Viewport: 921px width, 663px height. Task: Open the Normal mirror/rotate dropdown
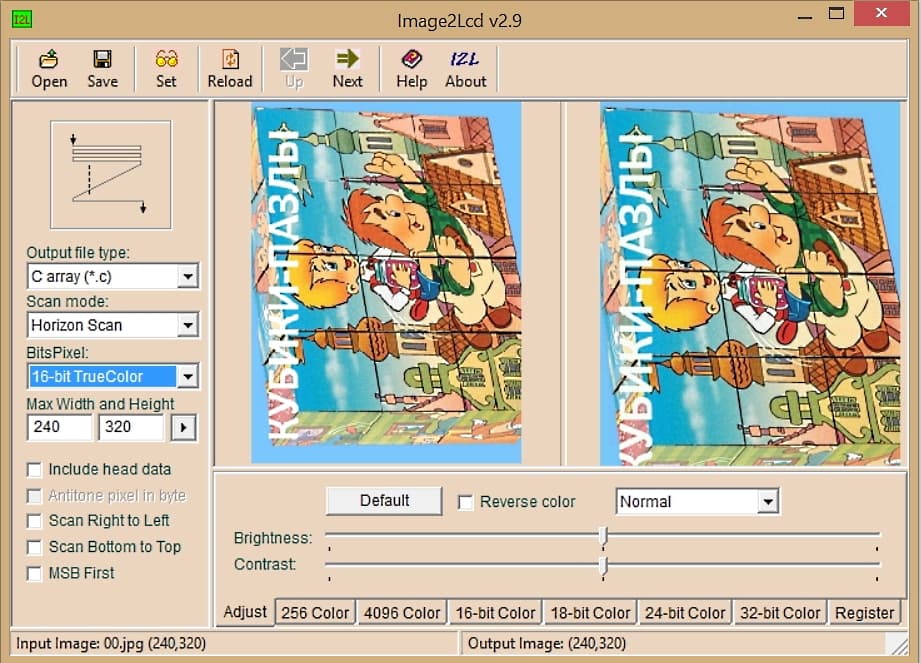coord(767,502)
